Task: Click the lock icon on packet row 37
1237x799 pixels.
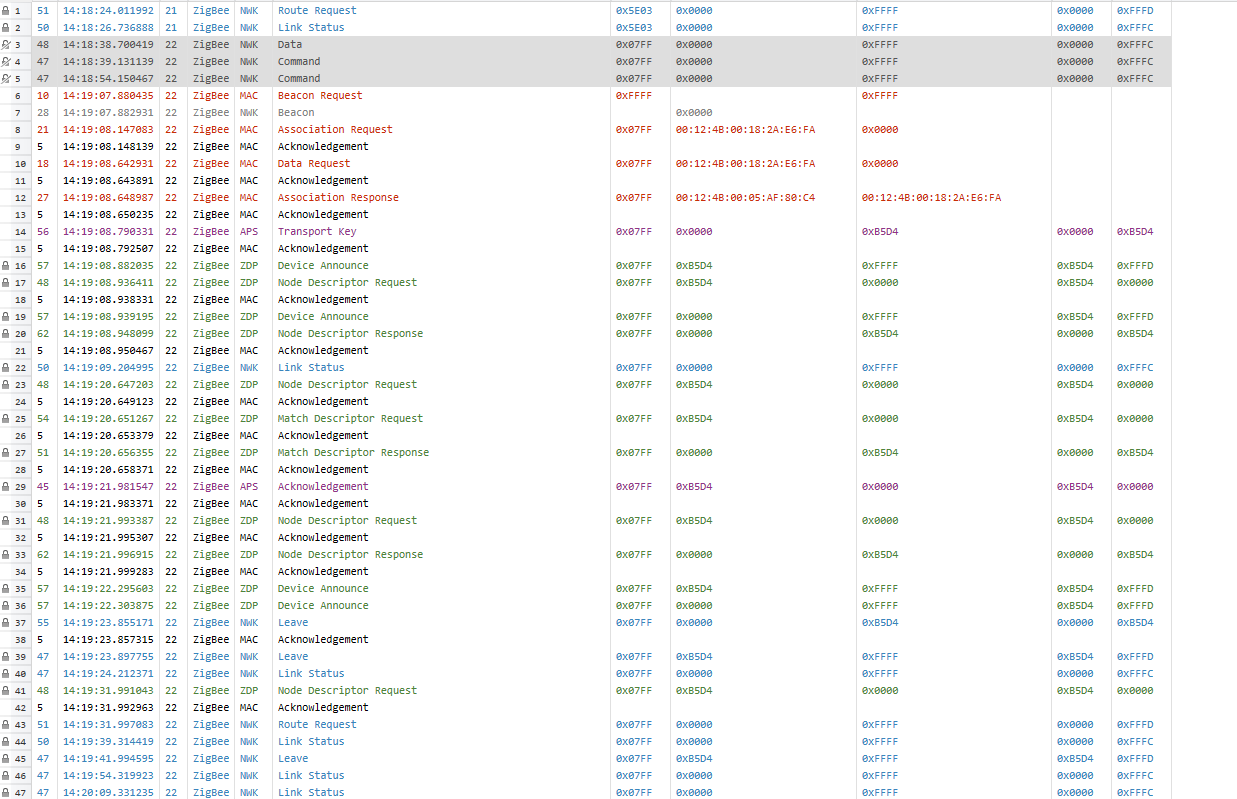Action: [x=6, y=622]
